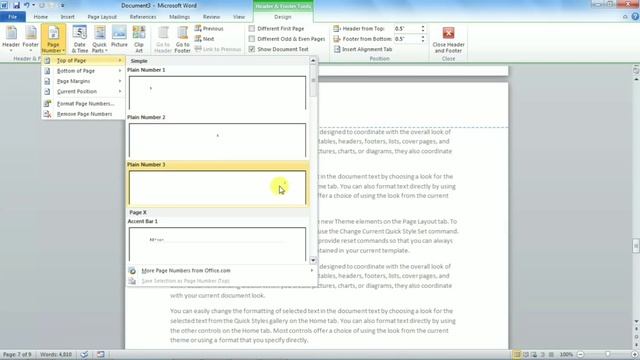Jump to Previous section header

pos(209,29)
